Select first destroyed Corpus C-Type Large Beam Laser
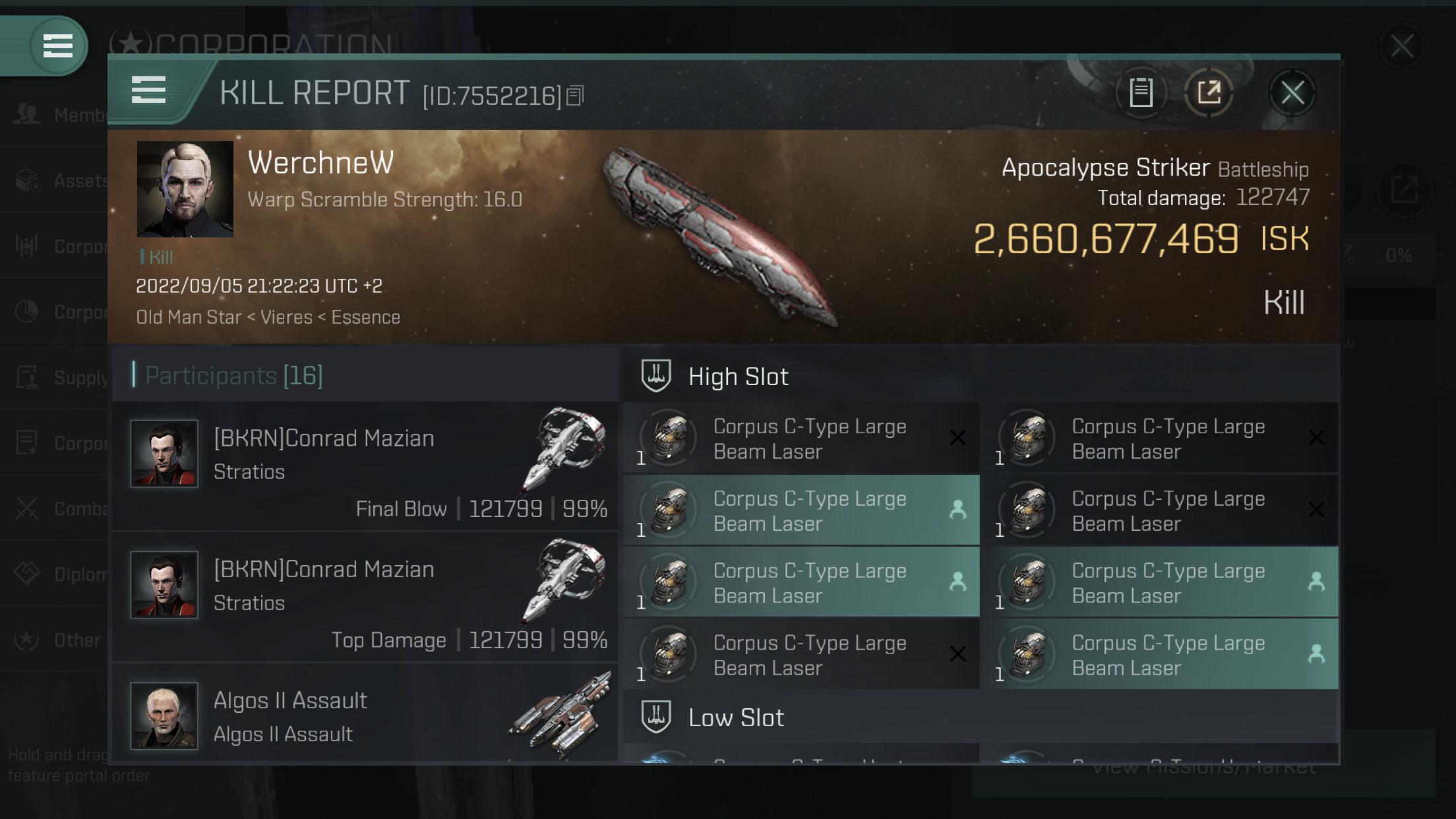This screenshot has height=819, width=1456. [801, 438]
